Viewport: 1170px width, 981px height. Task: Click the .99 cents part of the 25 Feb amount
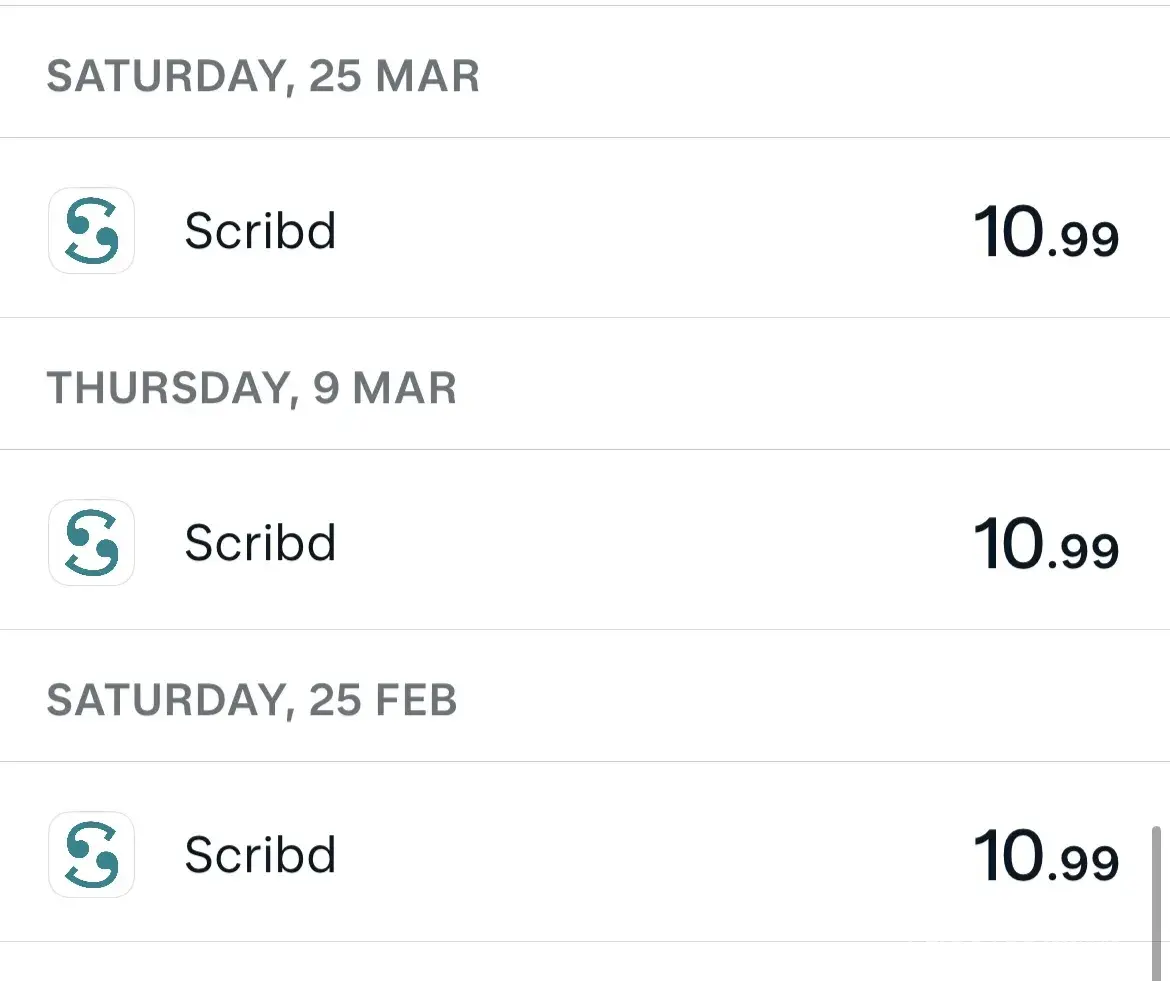[x=1085, y=864]
